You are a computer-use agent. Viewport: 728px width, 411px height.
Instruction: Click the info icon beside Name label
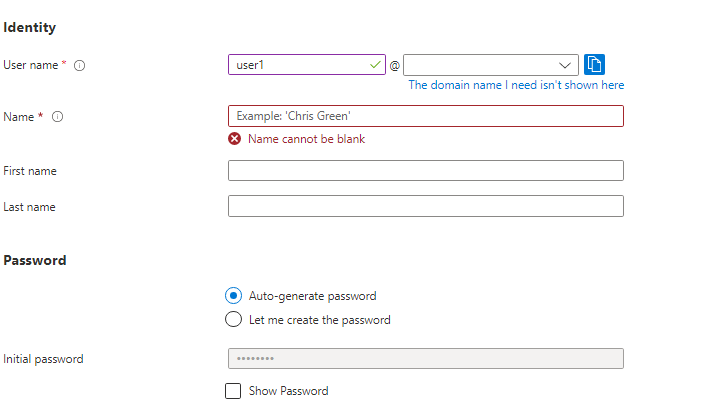(x=57, y=117)
